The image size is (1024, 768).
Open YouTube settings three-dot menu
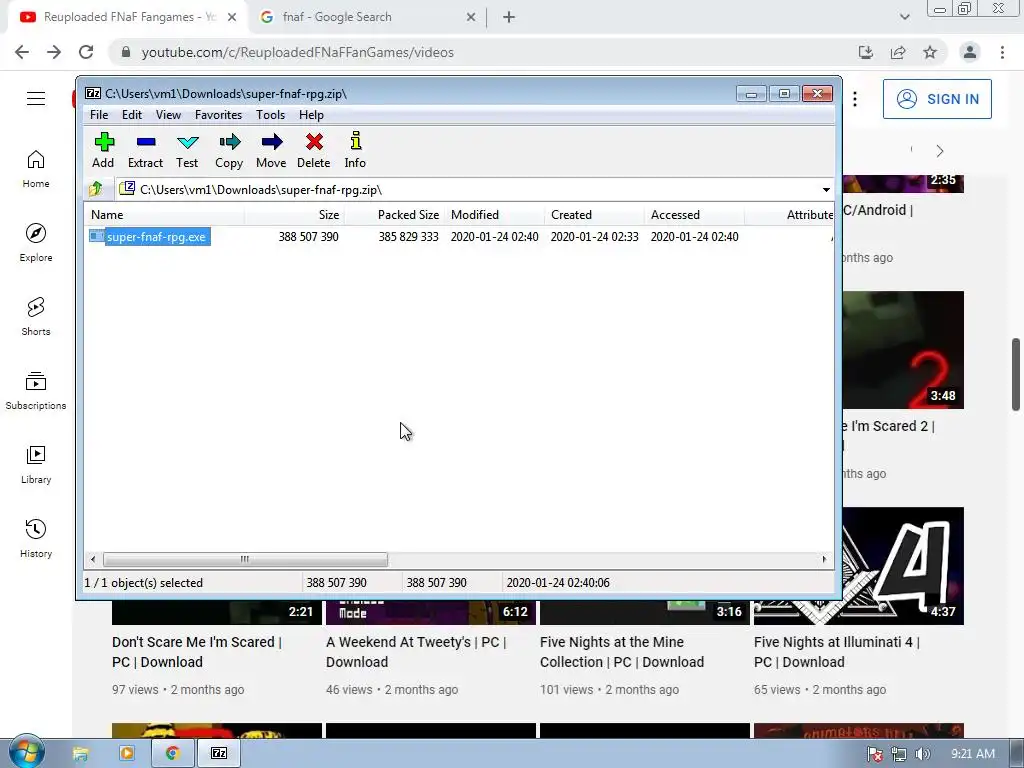pos(855,99)
